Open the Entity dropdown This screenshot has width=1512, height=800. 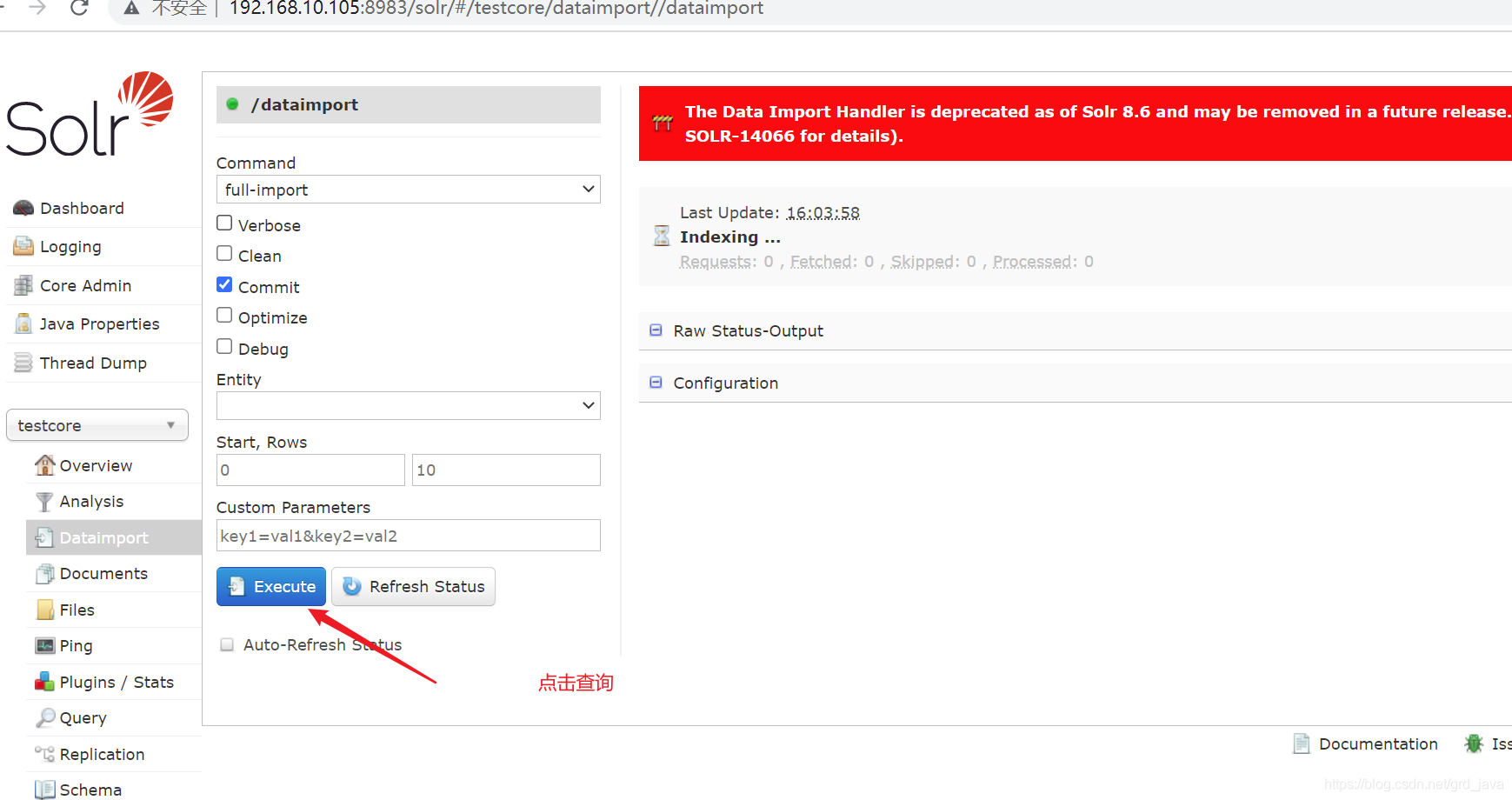[409, 405]
